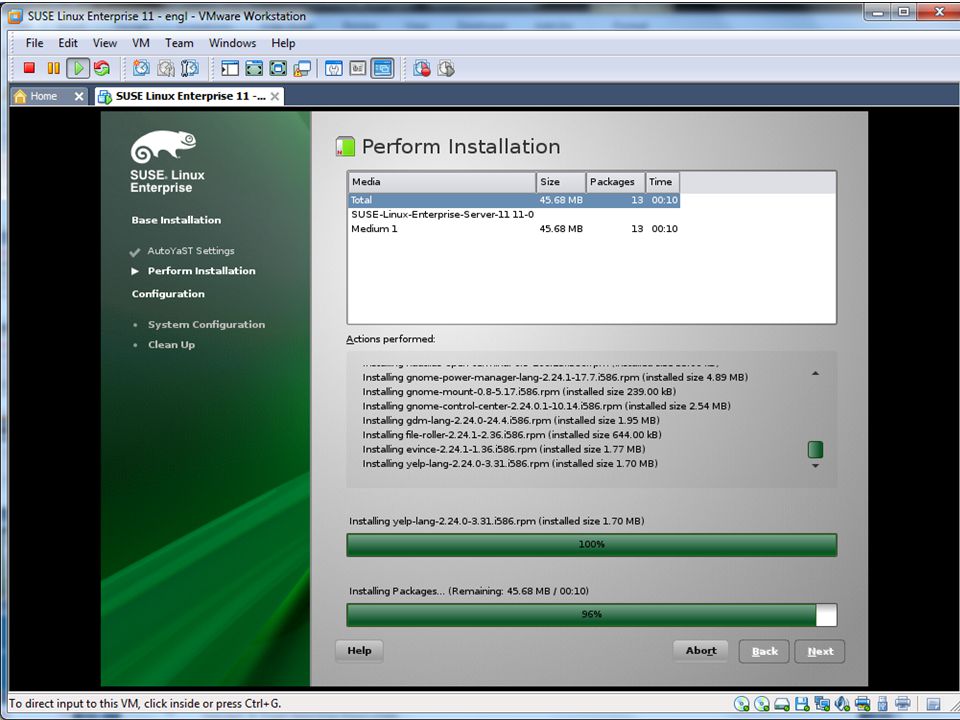This screenshot has width=960, height=720.
Task: Select the SUSE Linux Enterprise 11 tab
Action: click(190, 96)
